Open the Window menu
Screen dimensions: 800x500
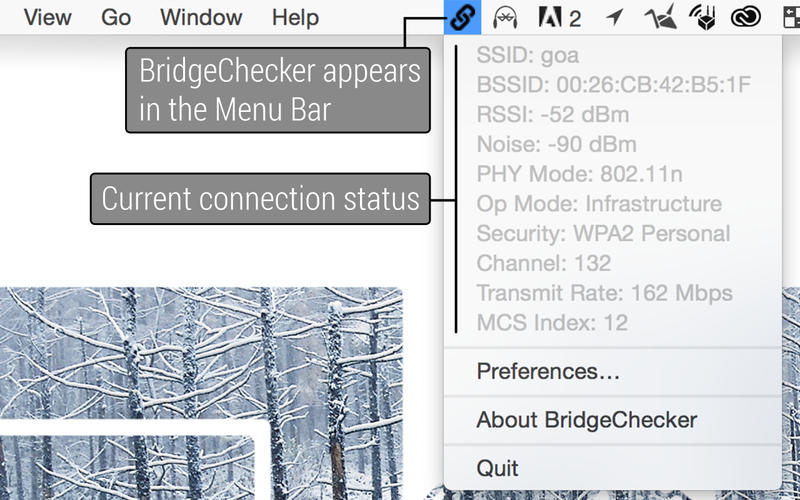201,17
